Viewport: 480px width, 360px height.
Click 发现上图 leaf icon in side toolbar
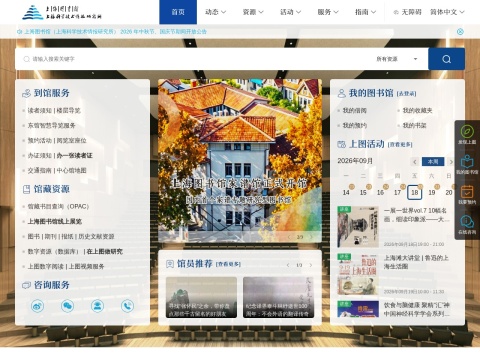tap(467, 134)
